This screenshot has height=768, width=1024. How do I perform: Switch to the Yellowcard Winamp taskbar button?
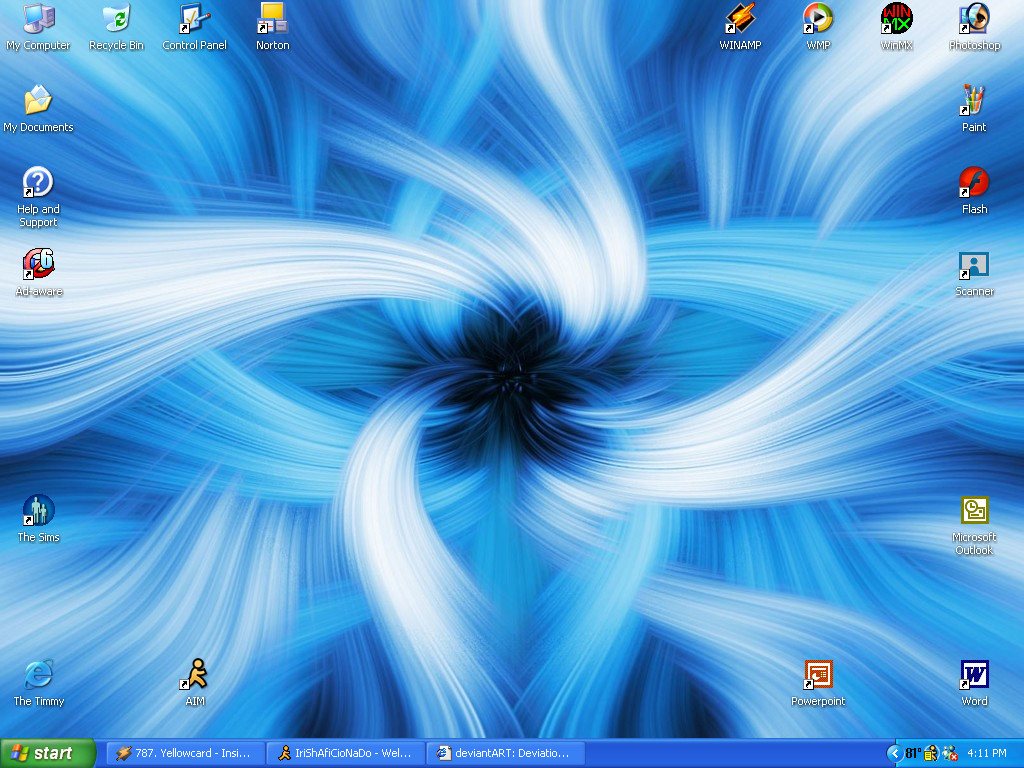click(x=185, y=754)
